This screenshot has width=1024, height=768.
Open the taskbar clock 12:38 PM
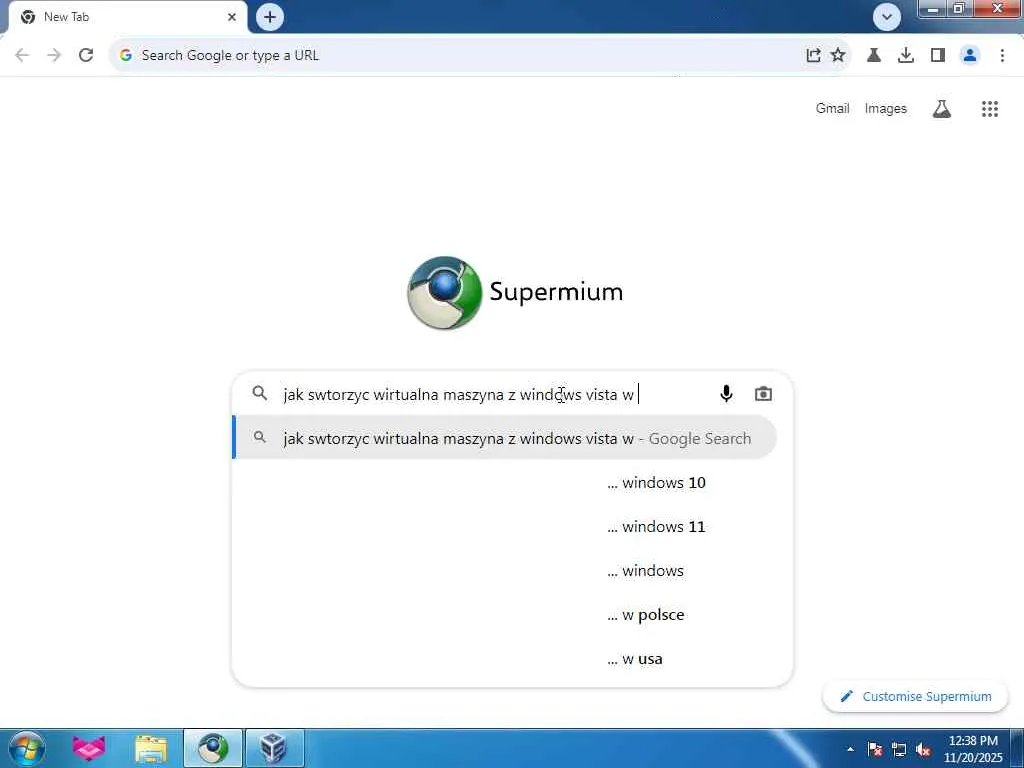(x=972, y=749)
